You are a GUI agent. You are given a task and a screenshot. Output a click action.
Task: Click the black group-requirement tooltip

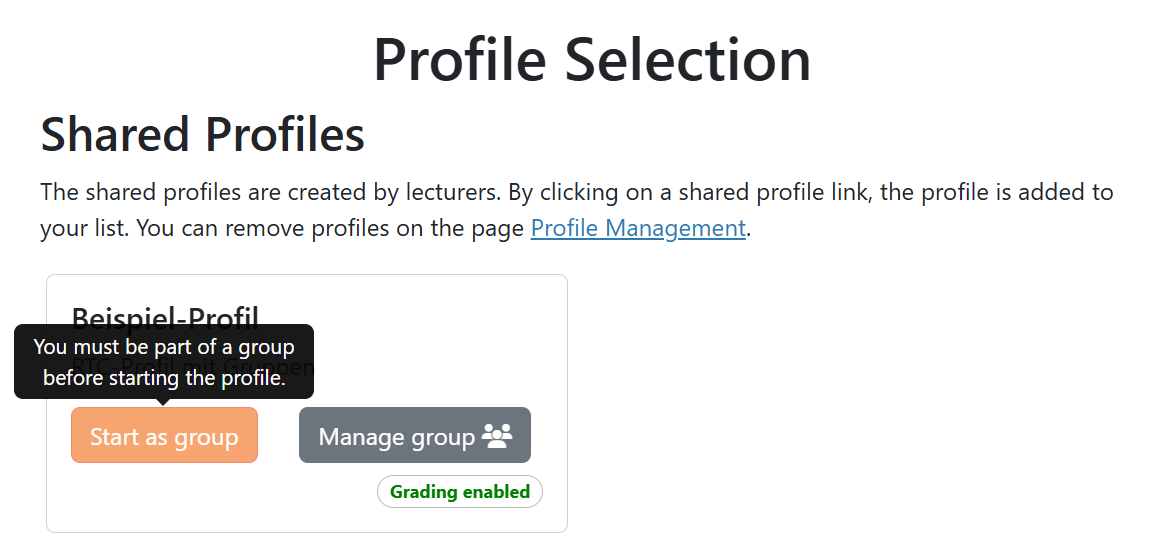(164, 362)
